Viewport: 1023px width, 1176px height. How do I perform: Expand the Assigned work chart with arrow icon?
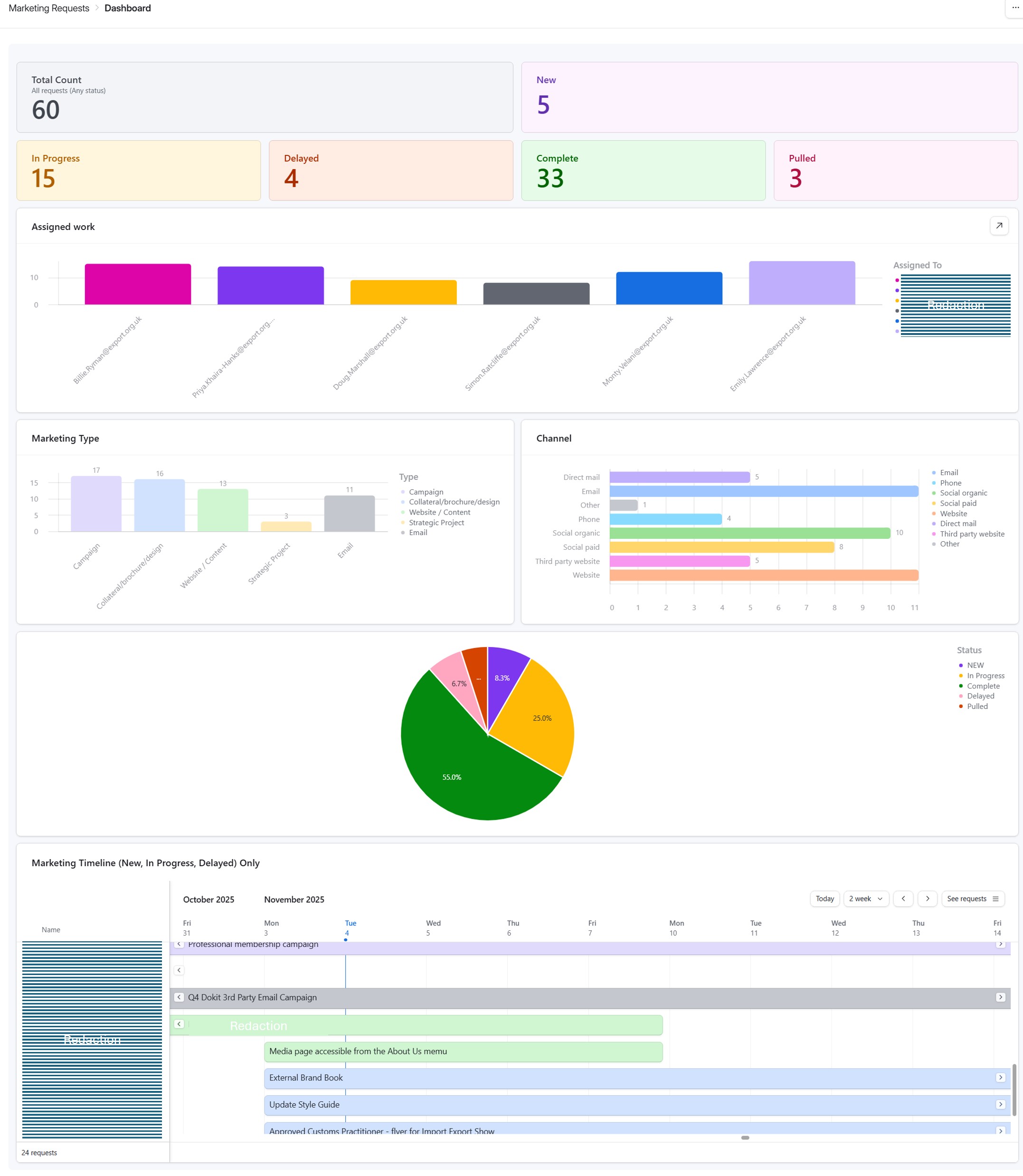point(998,226)
